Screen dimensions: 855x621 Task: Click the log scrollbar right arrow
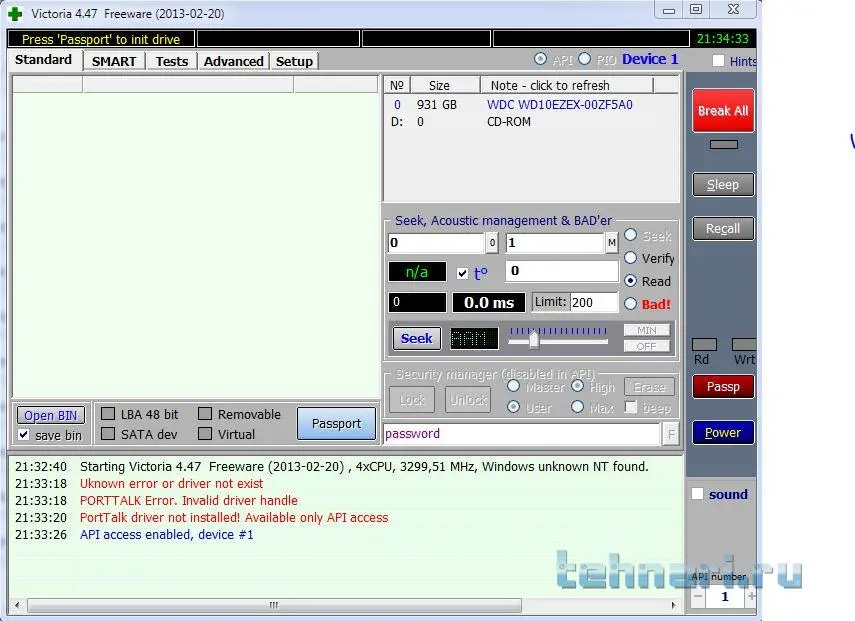tap(673, 605)
